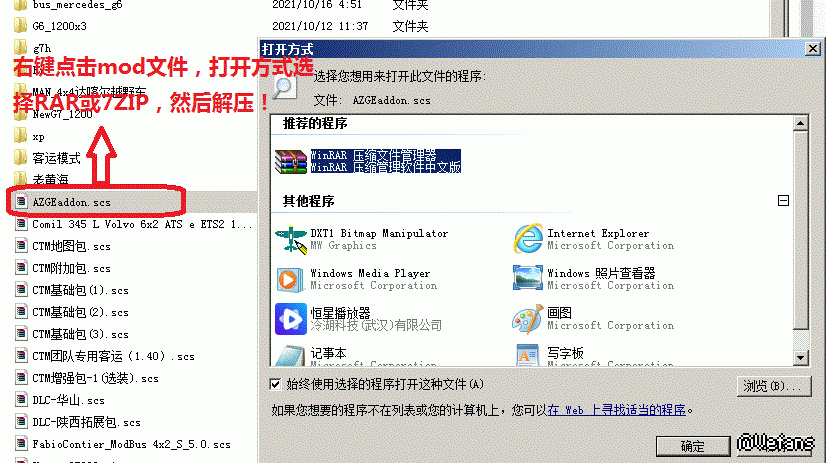Select Comil 345 L Volvo file name
The height and width of the screenshot is (463, 826).
tap(142, 224)
